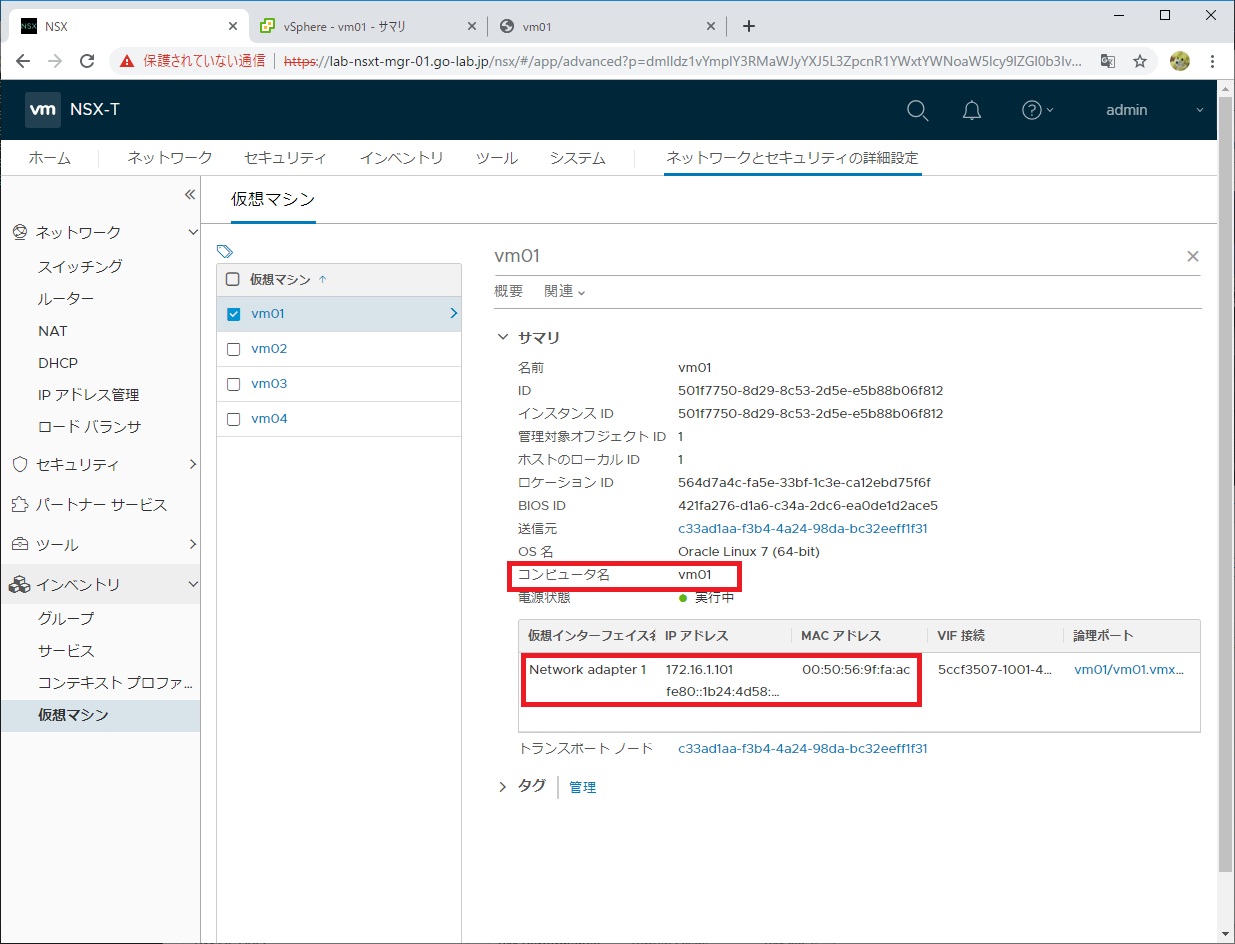The height and width of the screenshot is (944, 1235).
Task: Expand the ツール sidebar section chevron
Action: [x=193, y=544]
